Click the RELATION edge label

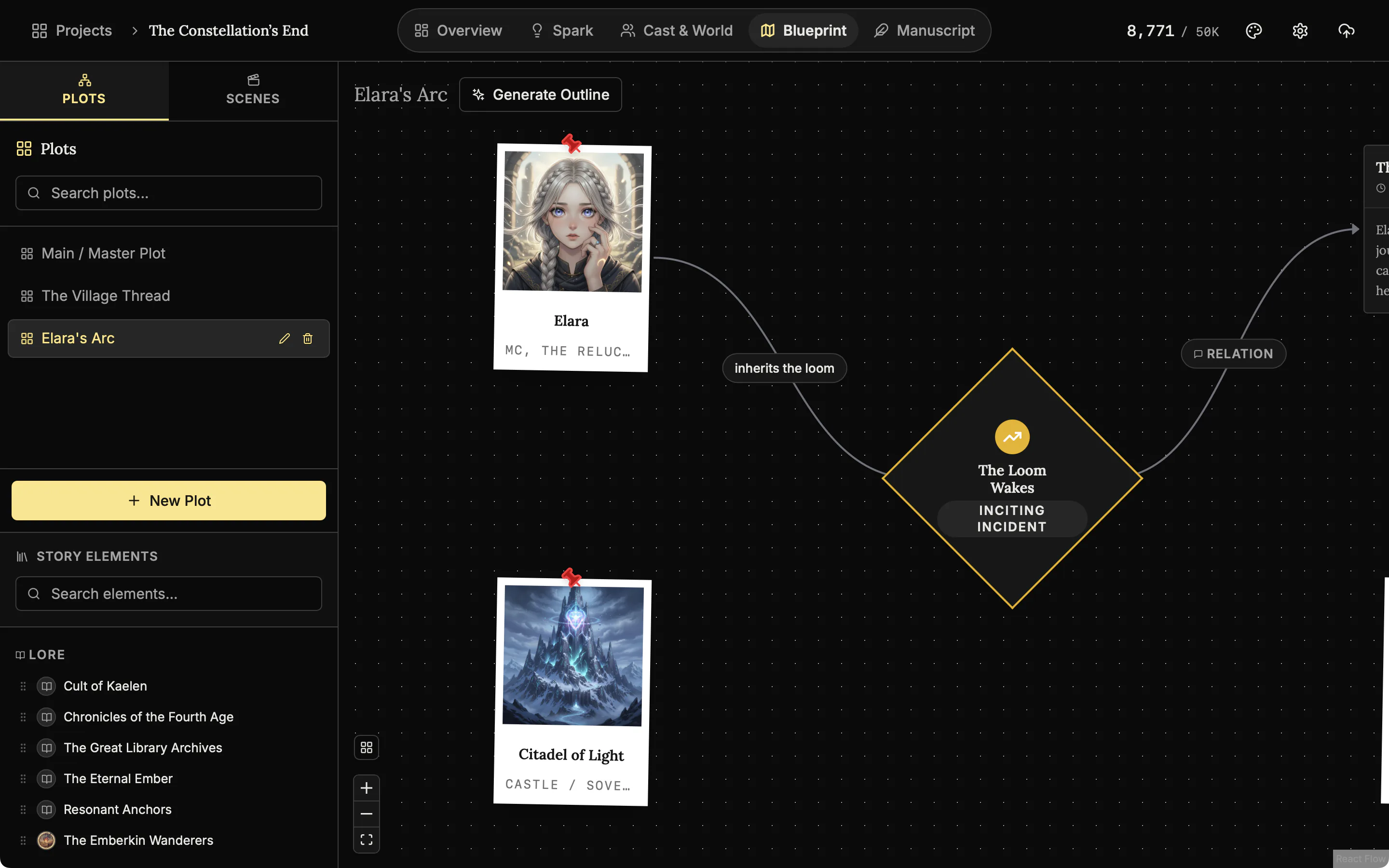pos(1233,353)
